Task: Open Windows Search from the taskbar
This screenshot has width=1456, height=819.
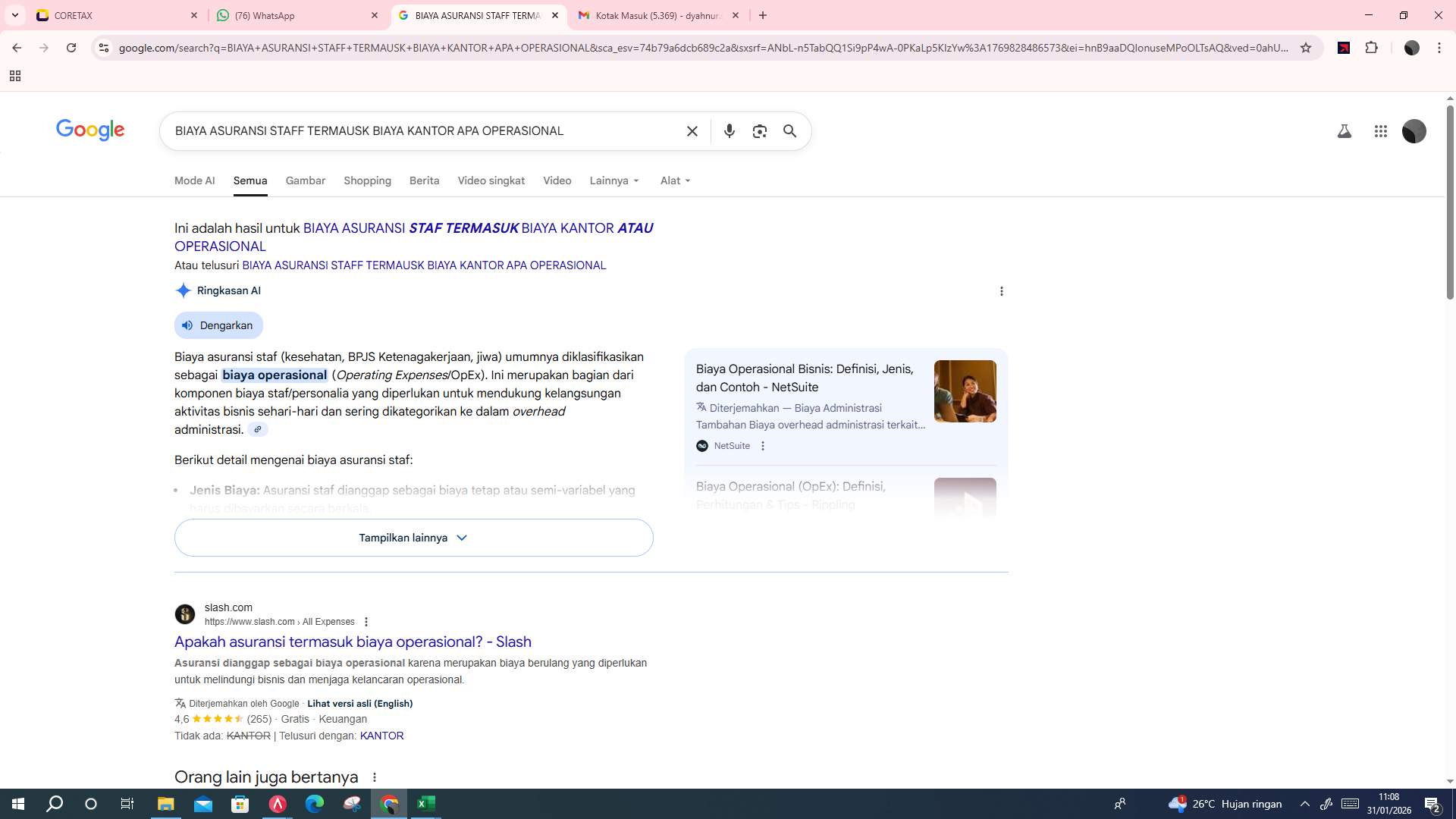Action: (x=53, y=803)
